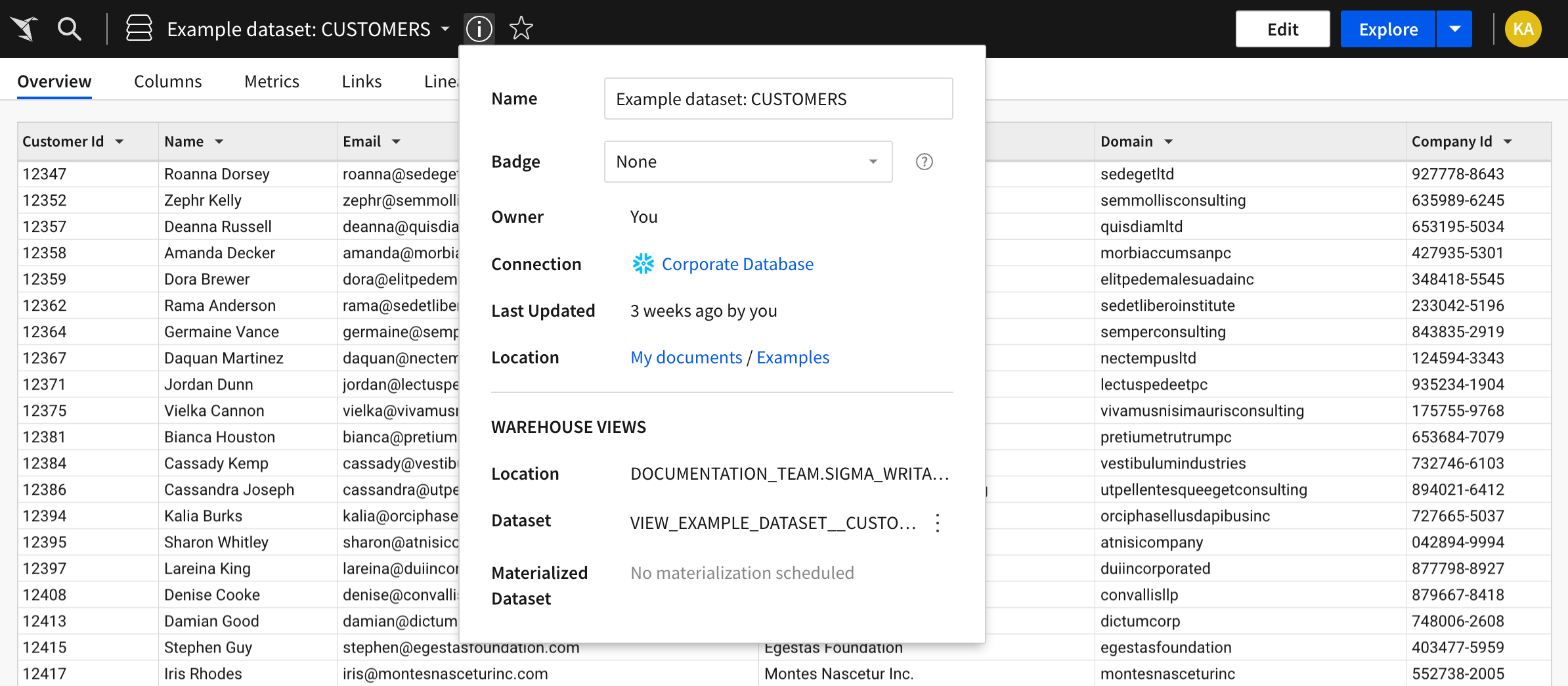The width and height of the screenshot is (1568, 686).
Task: Switch to the Columns tab
Action: 168,81
